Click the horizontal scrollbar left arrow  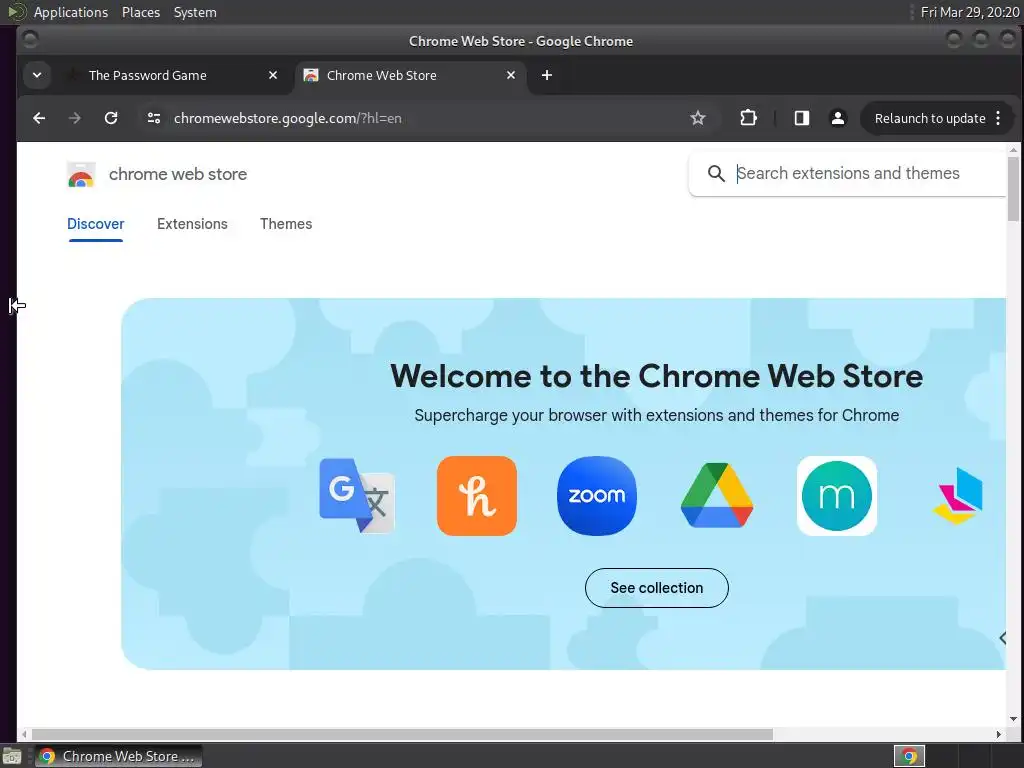[24, 735]
